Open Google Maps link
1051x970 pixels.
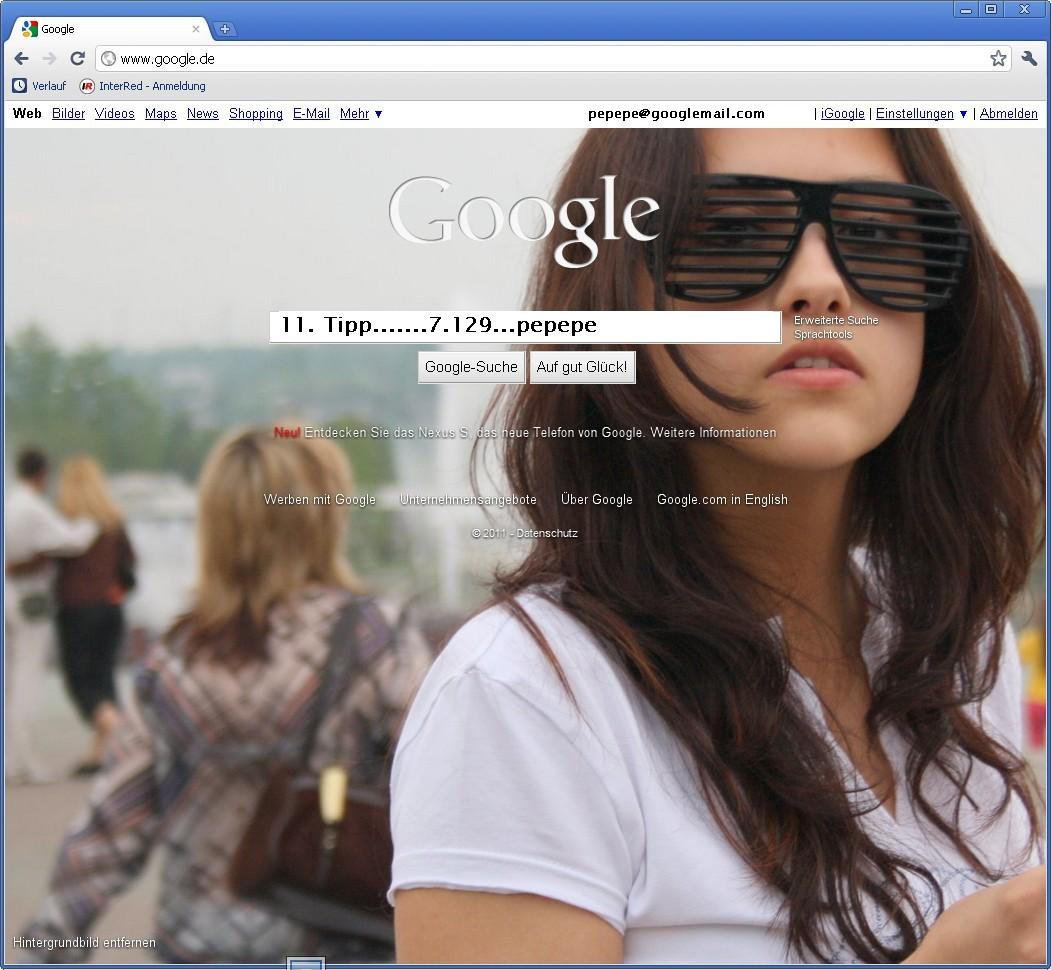(x=161, y=113)
